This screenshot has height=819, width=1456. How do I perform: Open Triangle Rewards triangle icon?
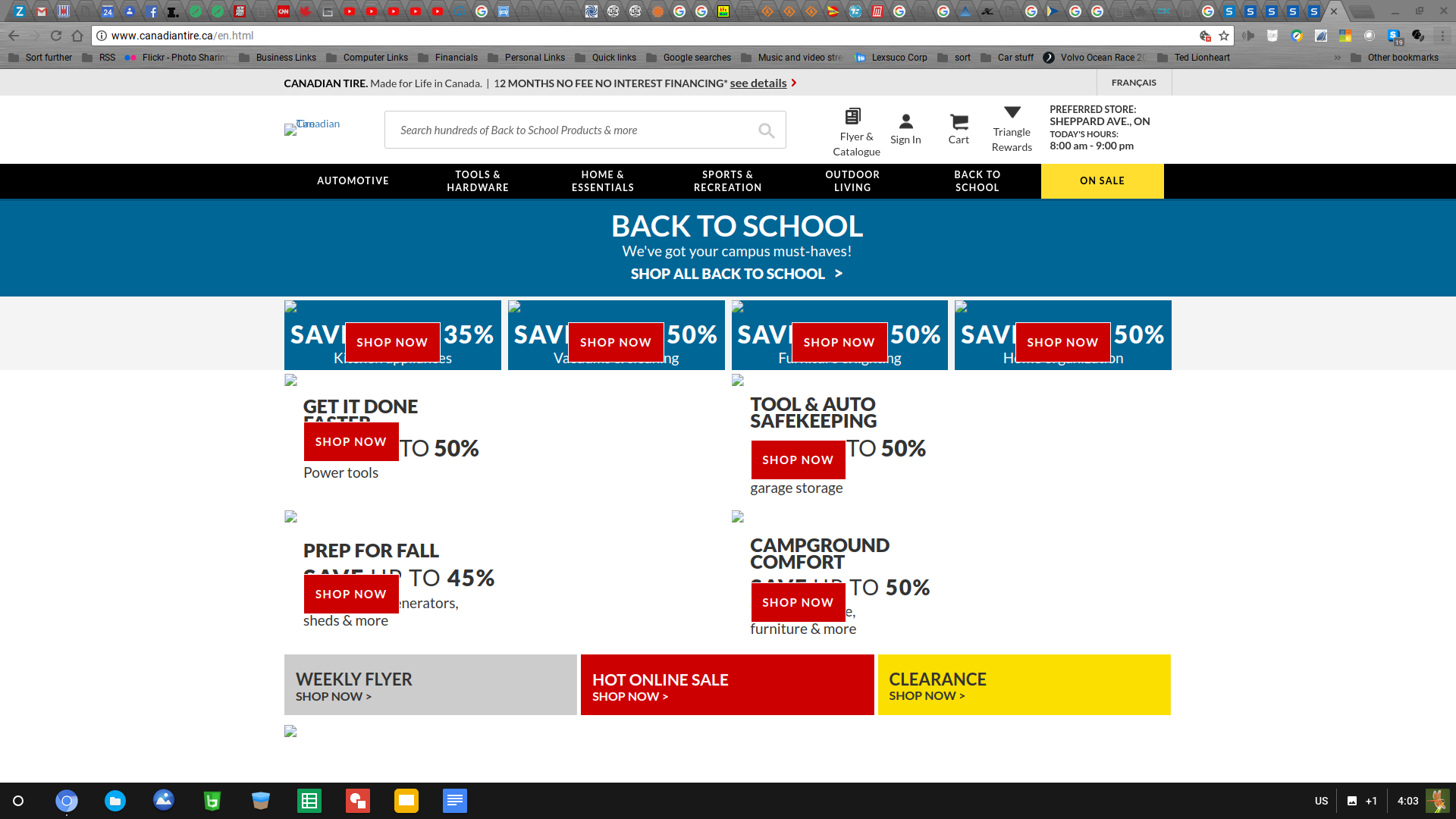[1012, 112]
